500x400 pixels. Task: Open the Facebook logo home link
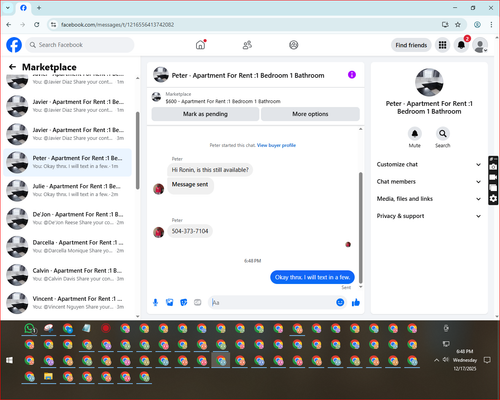click(14, 45)
